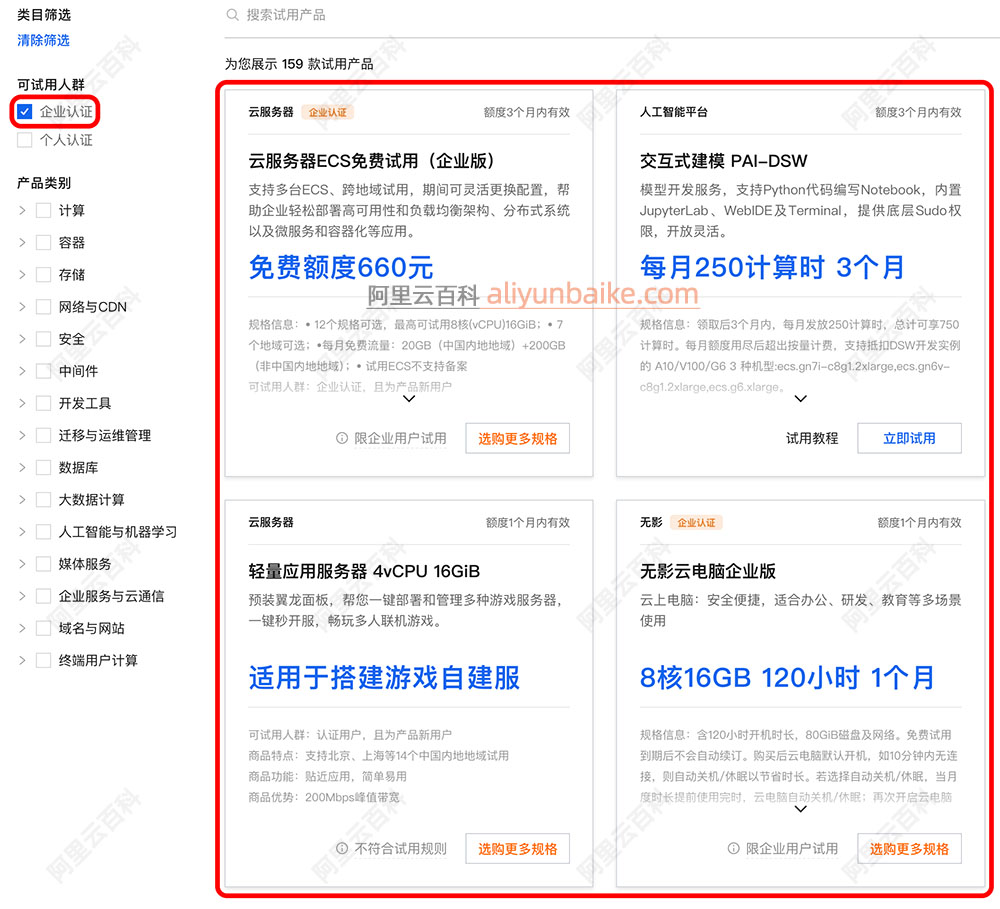
Task: Open 交互式建模 PAI-DSW title
Action: 724,161
